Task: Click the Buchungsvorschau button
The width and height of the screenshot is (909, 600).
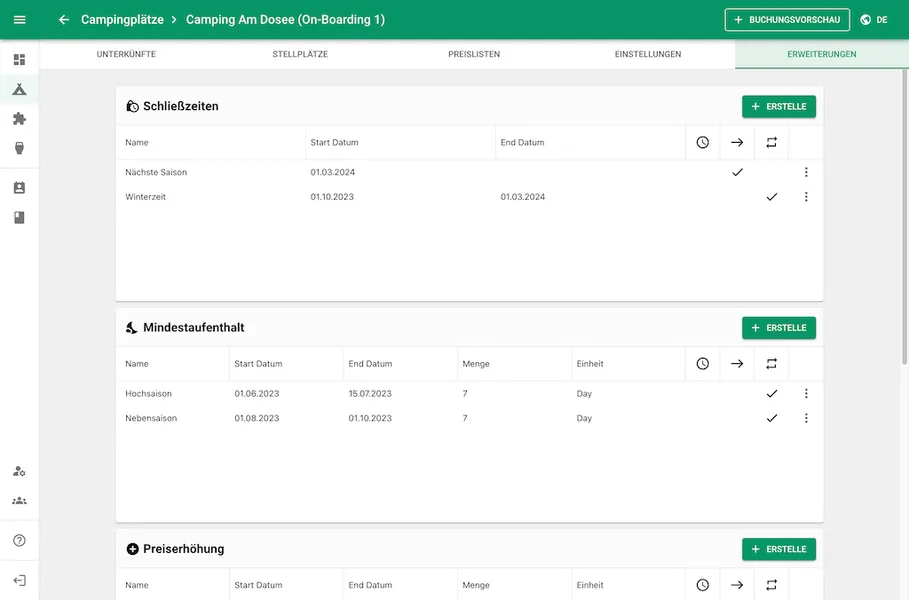Action: pyautogui.click(x=787, y=20)
